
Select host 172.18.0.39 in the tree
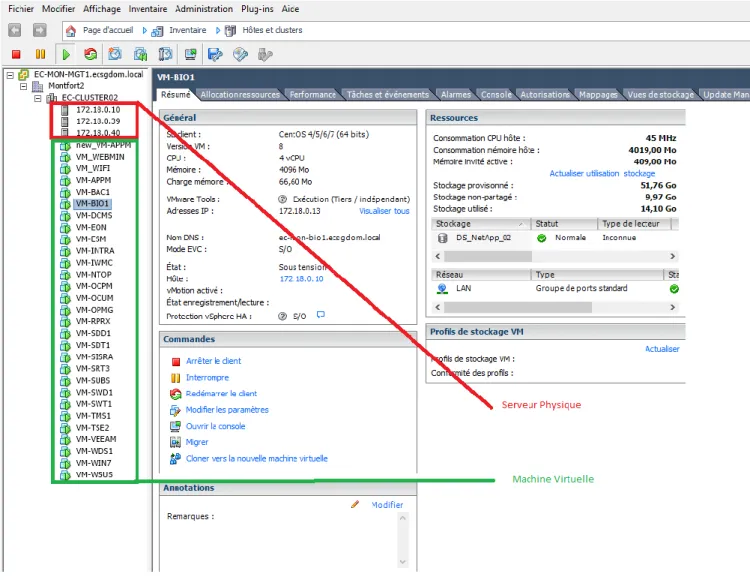click(x=98, y=121)
